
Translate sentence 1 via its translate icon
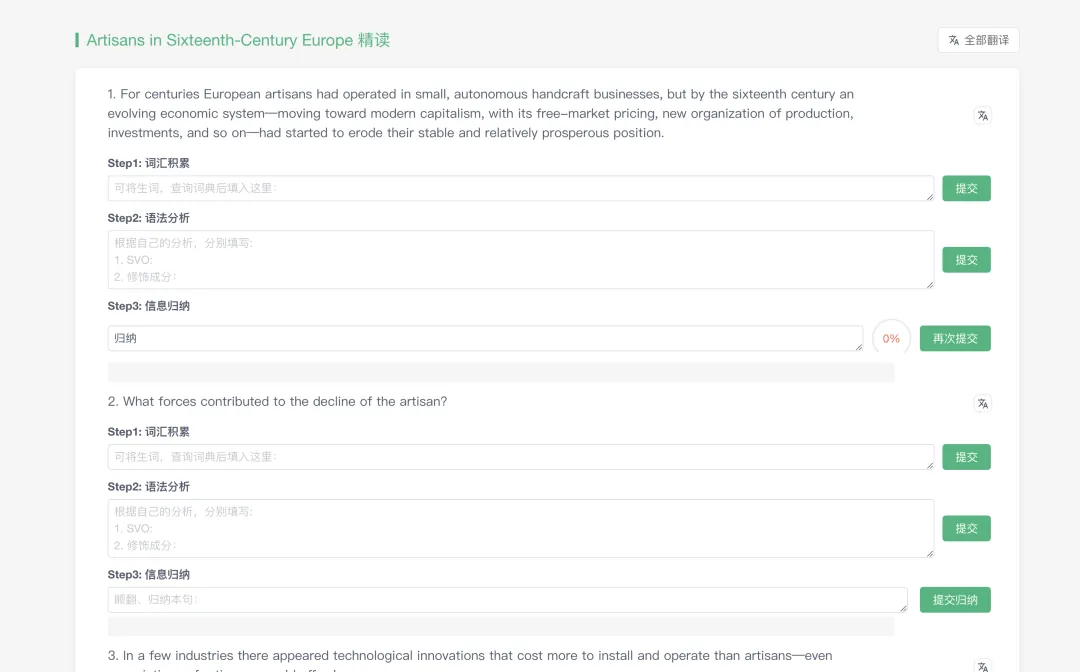tap(983, 115)
